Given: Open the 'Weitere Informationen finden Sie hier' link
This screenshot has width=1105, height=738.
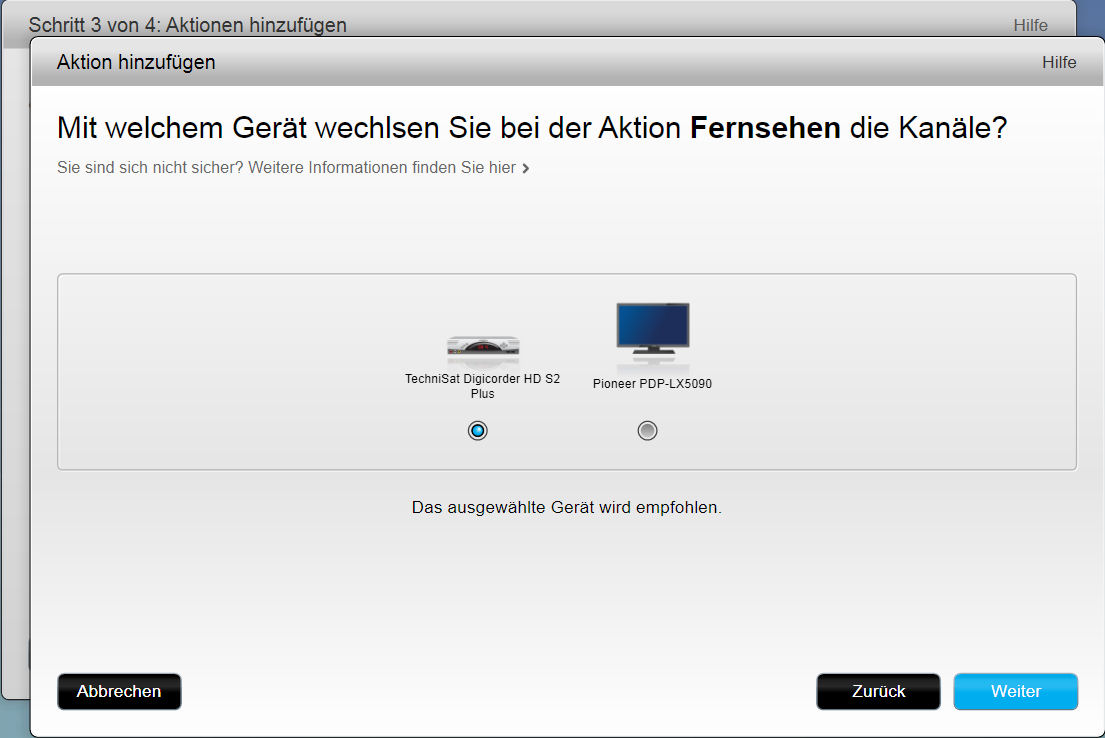Looking at the screenshot, I should tap(382, 168).
